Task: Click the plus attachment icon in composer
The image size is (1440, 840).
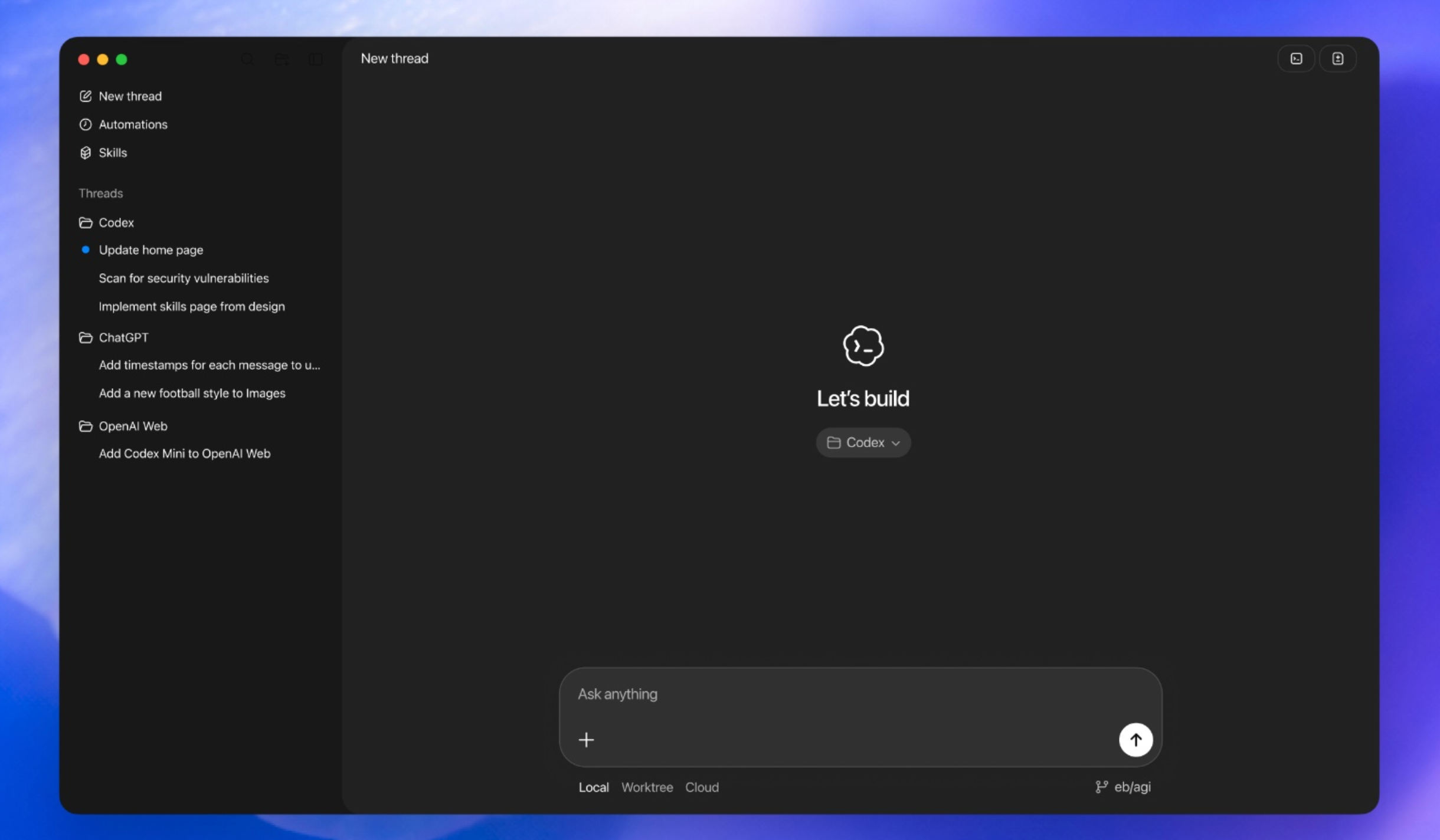Action: tap(586, 740)
